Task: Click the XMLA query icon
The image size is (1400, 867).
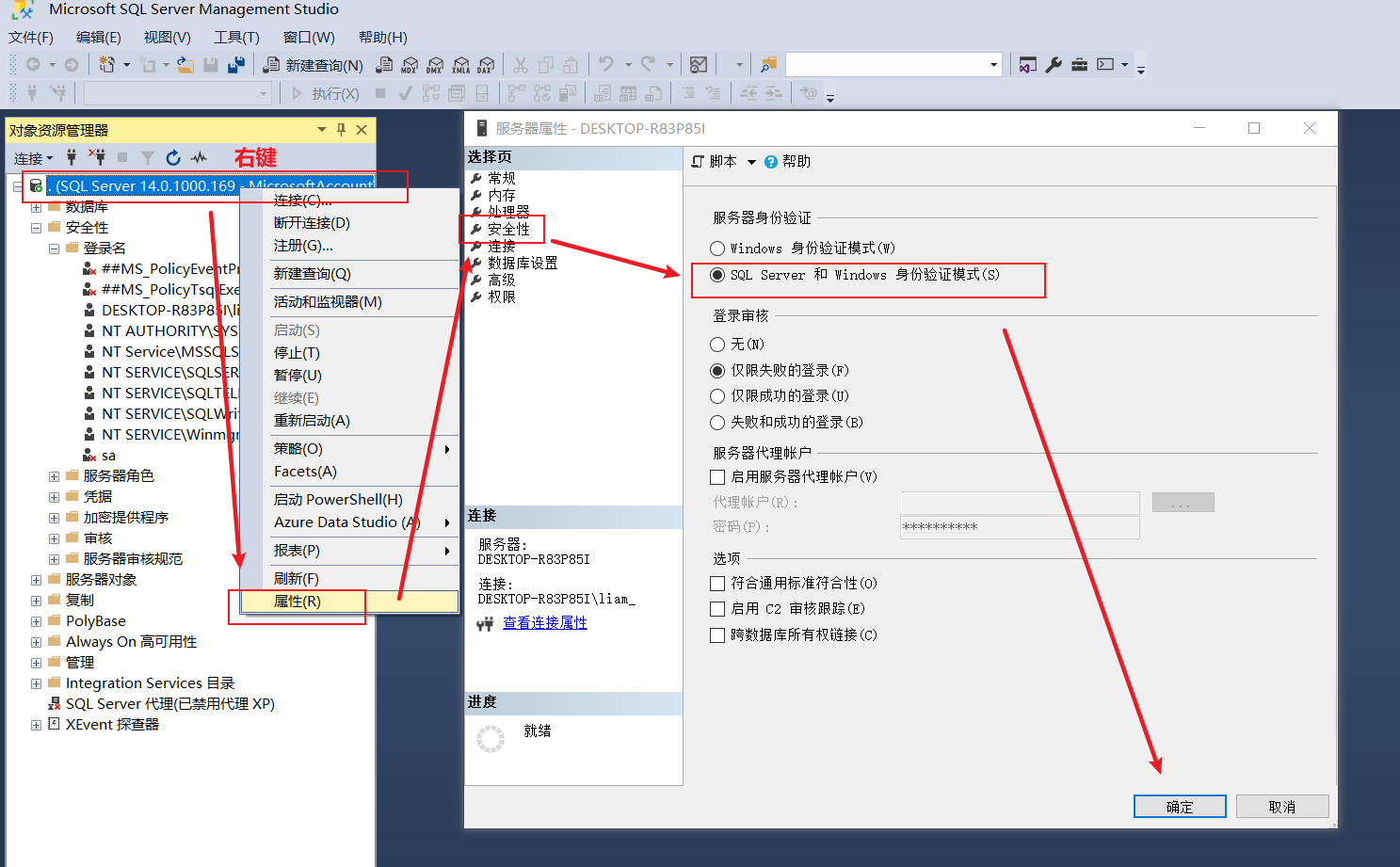Action: (x=460, y=65)
